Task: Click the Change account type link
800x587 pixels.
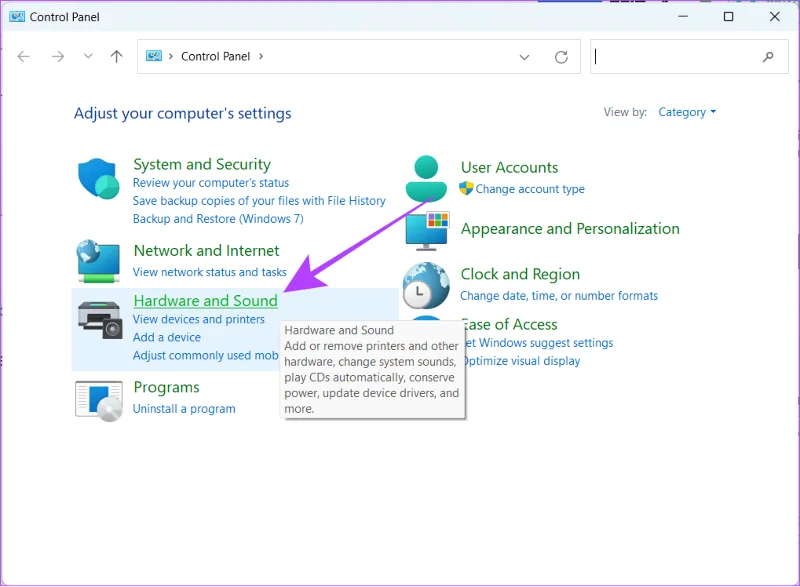Action: pyautogui.click(x=530, y=189)
